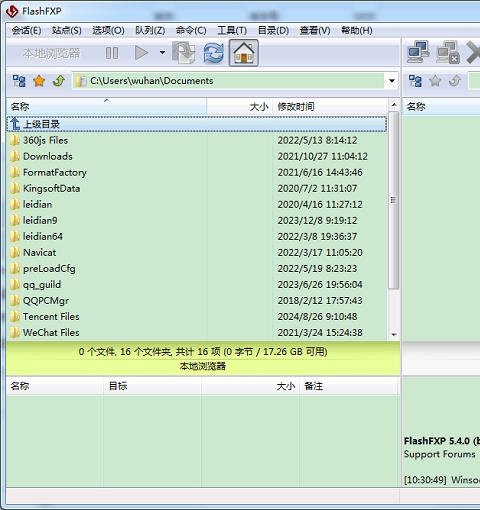This screenshot has width=480, height=510.
Task: Open the 选项(O) menu
Action: [x=108, y=31]
